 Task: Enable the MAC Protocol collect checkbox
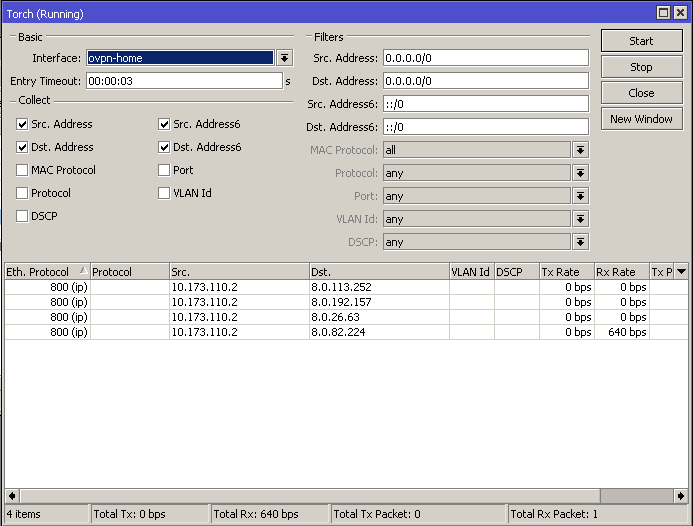[22, 171]
